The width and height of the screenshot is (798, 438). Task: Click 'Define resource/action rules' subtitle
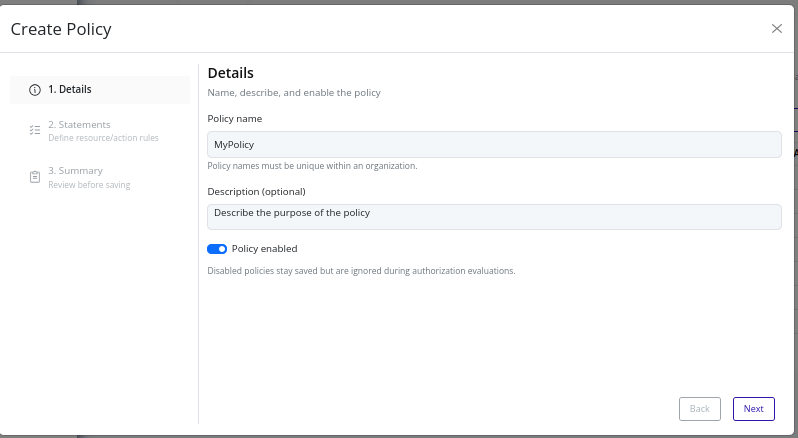pyautogui.click(x=103, y=138)
